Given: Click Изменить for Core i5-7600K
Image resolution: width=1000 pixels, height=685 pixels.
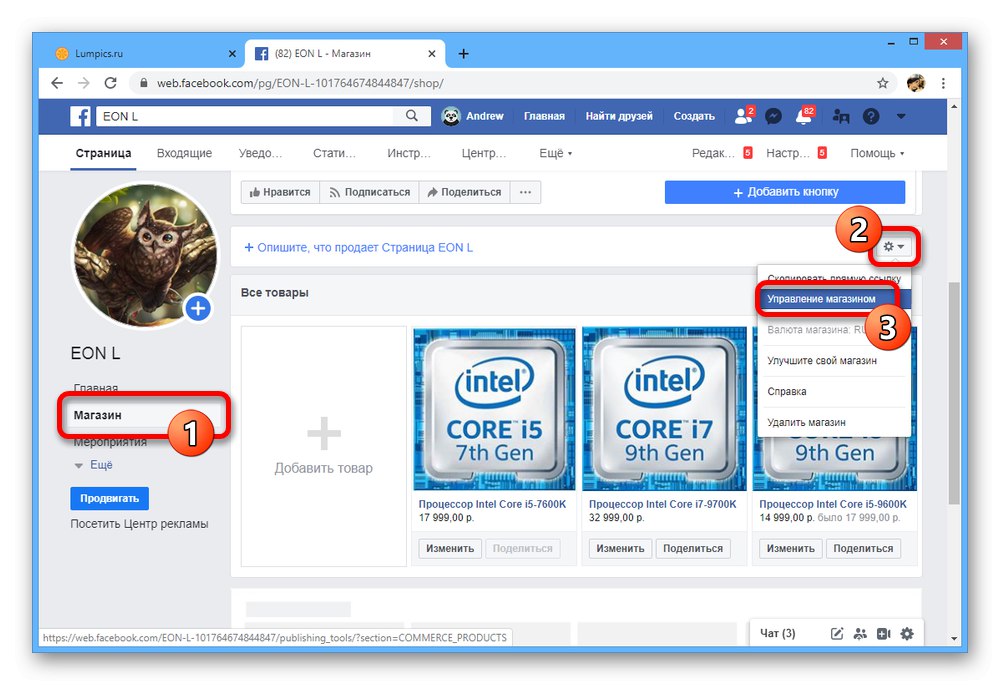Looking at the screenshot, I should click(x=450, y=549).
